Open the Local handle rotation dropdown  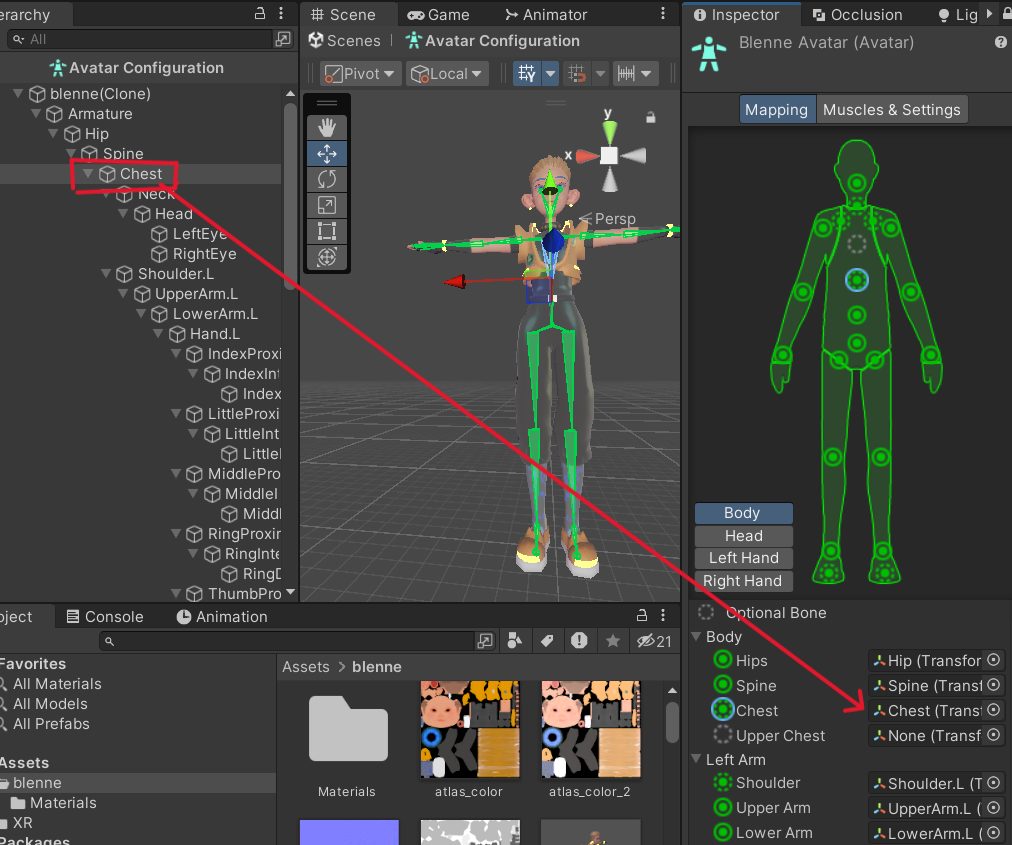pos(448,74)
